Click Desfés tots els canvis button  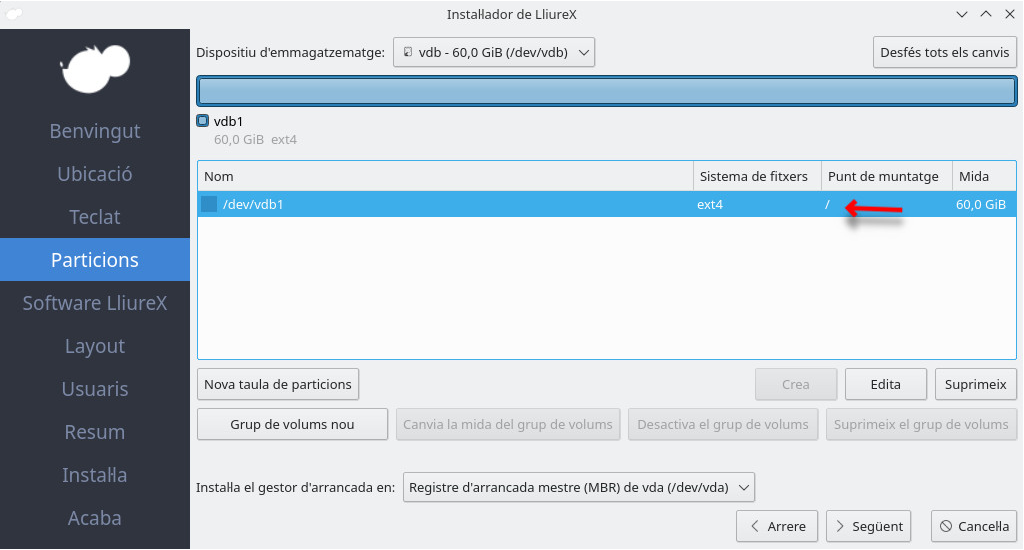point(944,52)
